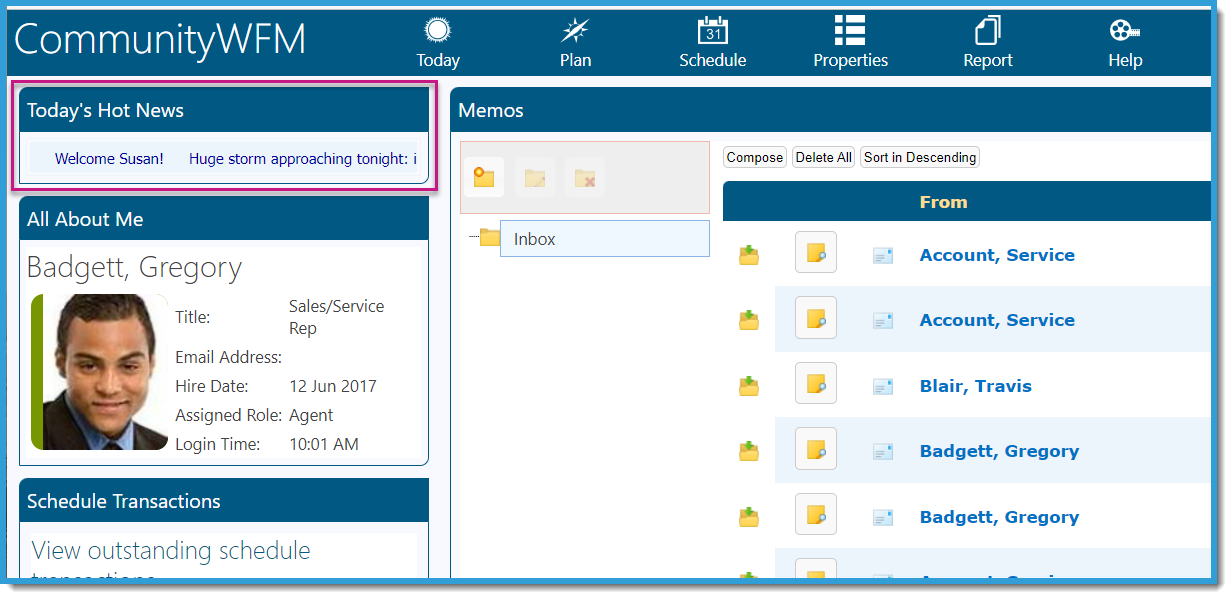Open Blair, Travis sender link
The width and height of the screenshot is (1232, 599).
coord(975,386)
